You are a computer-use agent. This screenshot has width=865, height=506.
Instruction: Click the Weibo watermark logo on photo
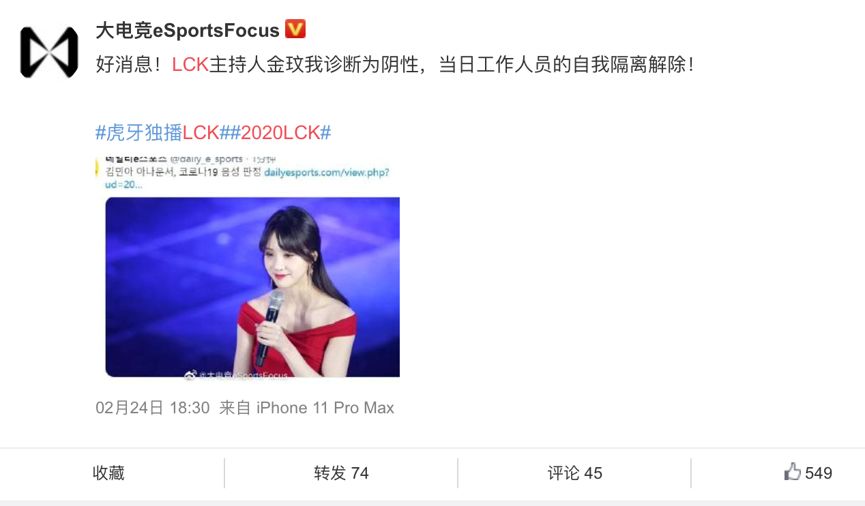point(190,376)
